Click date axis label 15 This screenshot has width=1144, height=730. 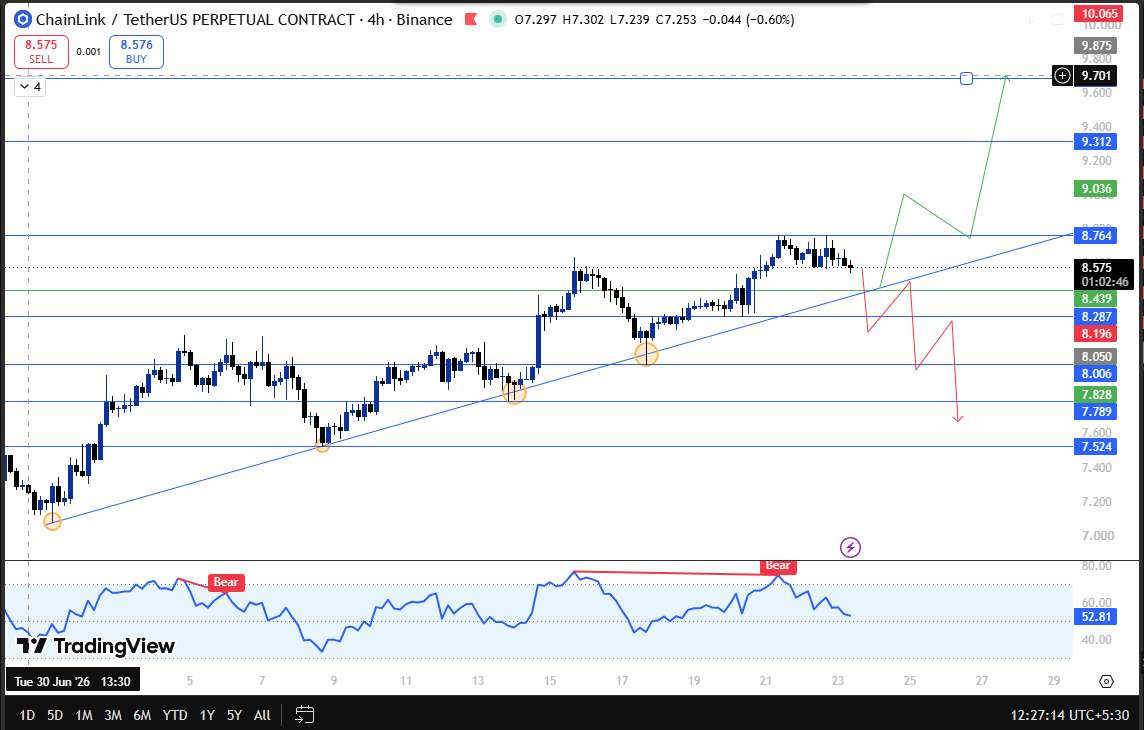point(549,681)
